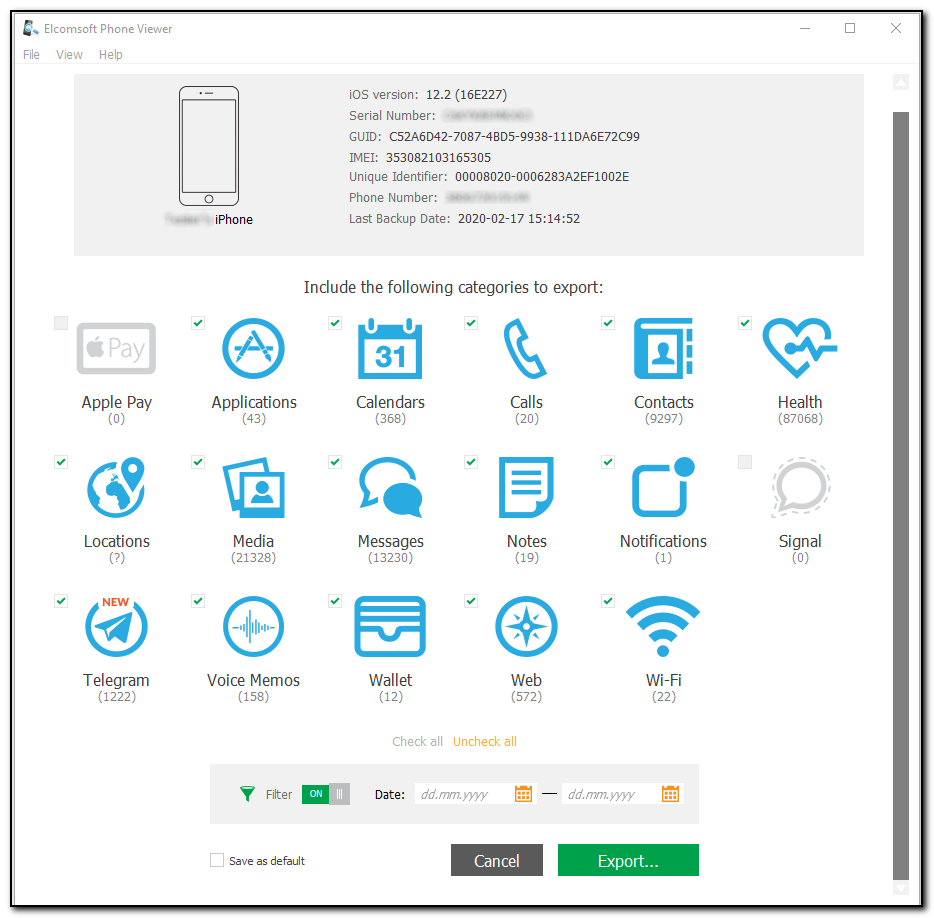Screen dimensions: 934x918
Task: Click the Health category icon
Action: pyautogui.click(x=800, y=349)
